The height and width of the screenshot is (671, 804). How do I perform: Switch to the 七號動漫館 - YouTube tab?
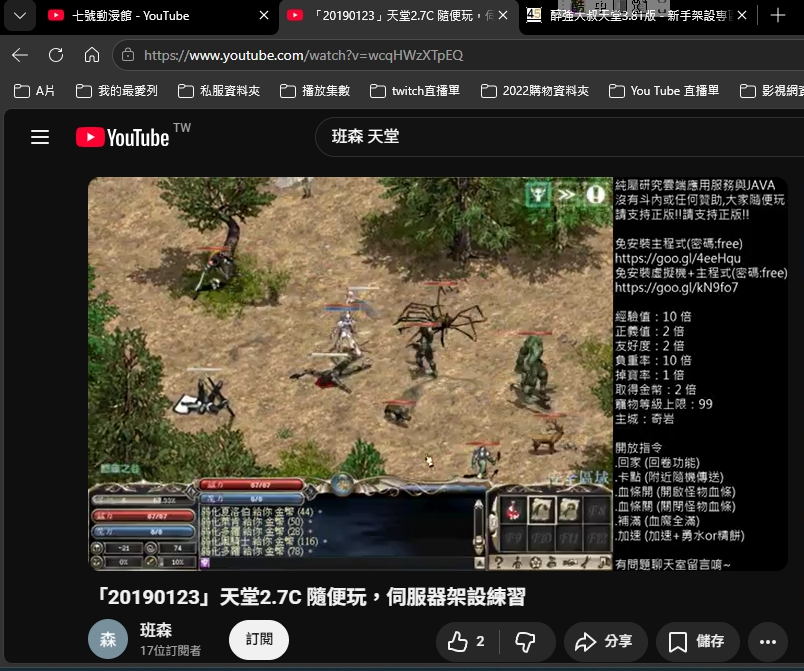click(x=158, y=16)
